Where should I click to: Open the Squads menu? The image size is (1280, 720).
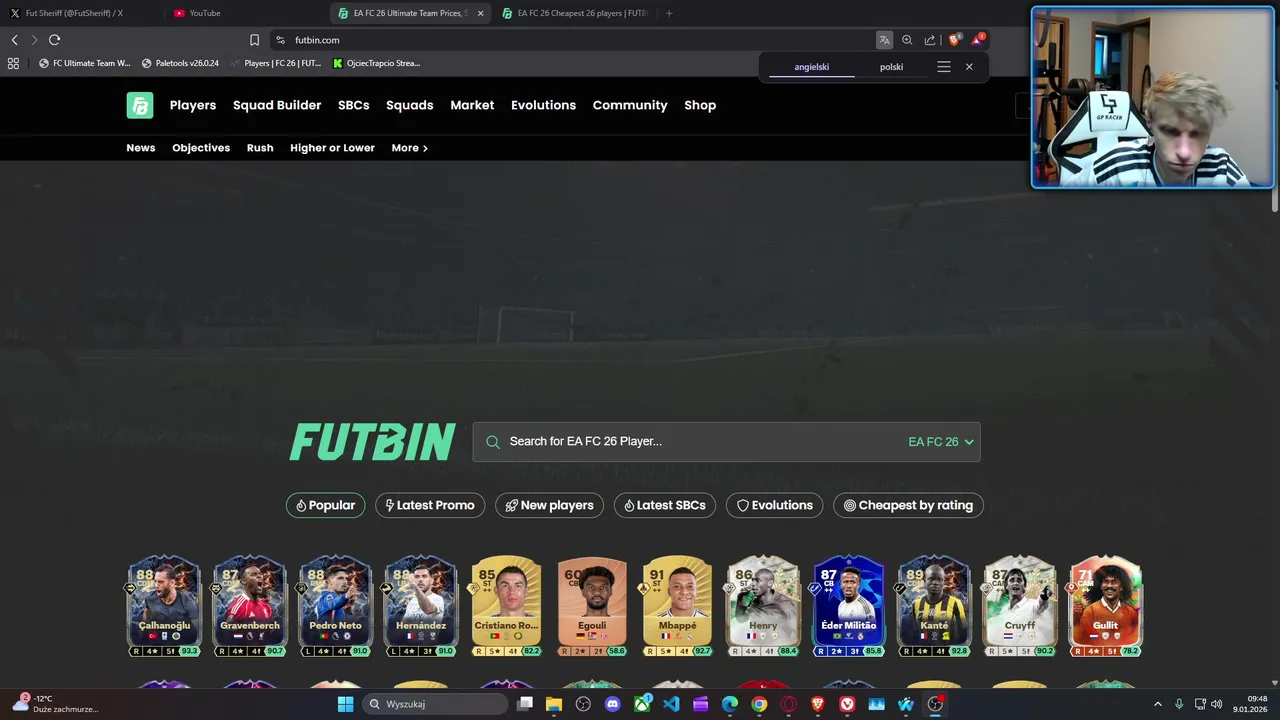point(410,105)
